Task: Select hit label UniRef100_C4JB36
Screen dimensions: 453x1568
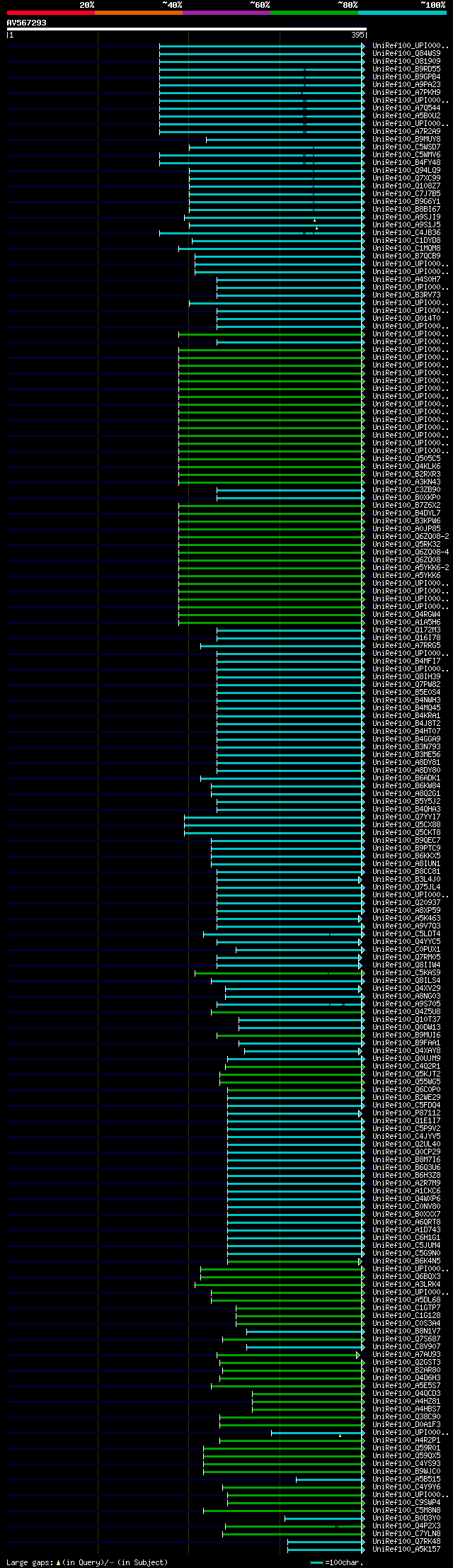Action: point(406,232)
